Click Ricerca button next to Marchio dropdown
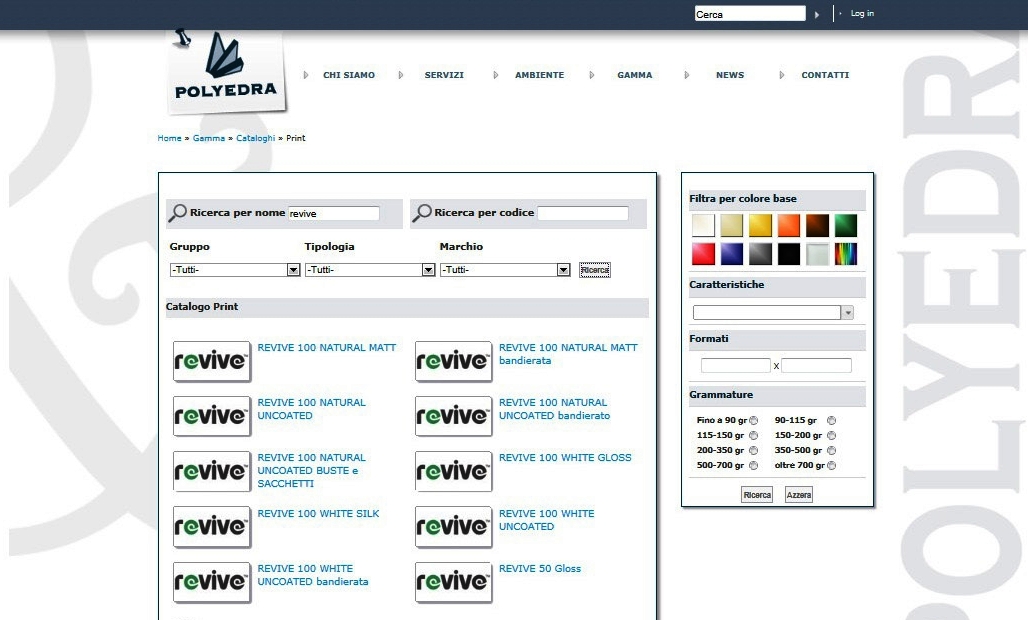 click(595, 270)
